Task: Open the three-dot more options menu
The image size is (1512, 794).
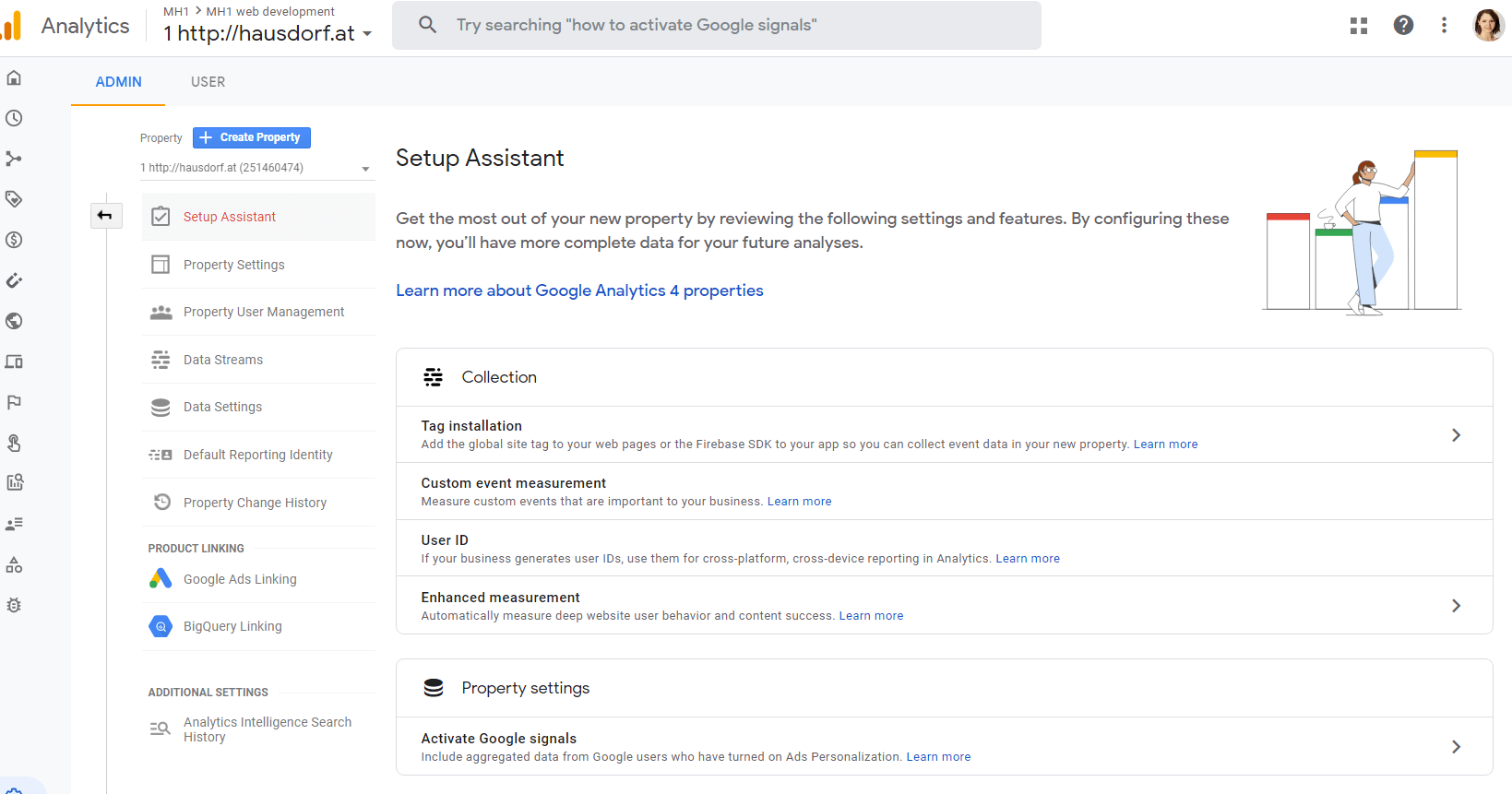Action: (1444, 26)
